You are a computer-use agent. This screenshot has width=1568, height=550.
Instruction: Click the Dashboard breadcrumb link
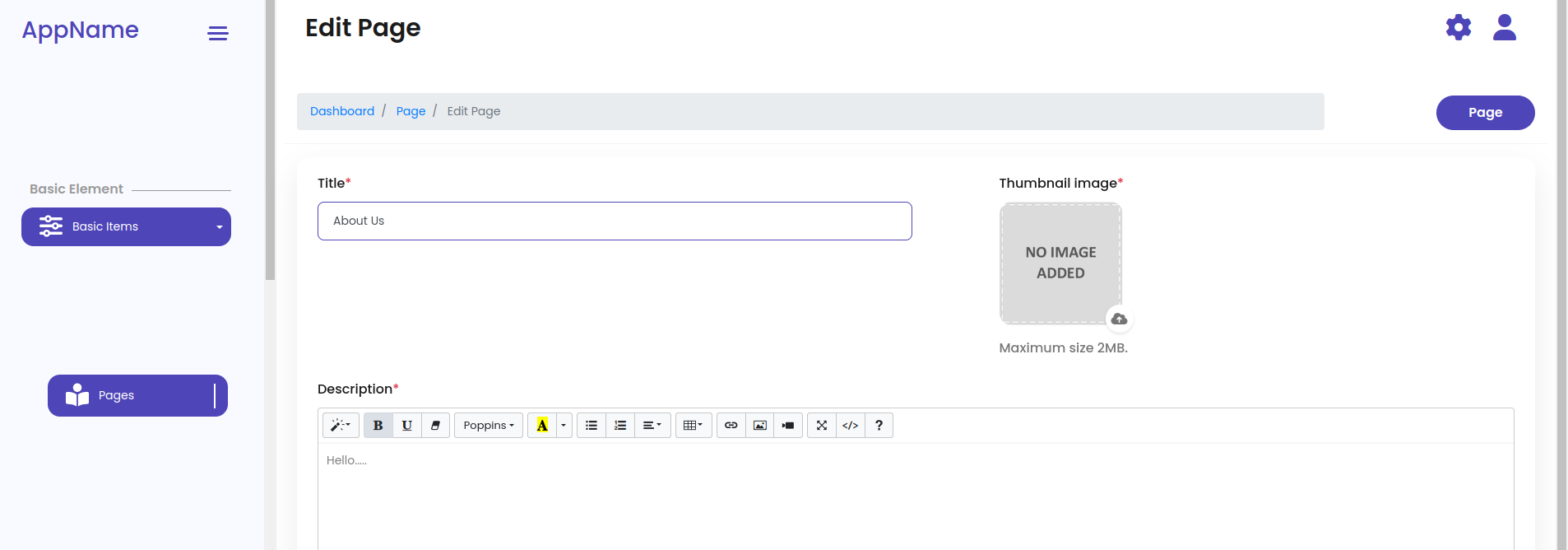click(x=342, y=111)
